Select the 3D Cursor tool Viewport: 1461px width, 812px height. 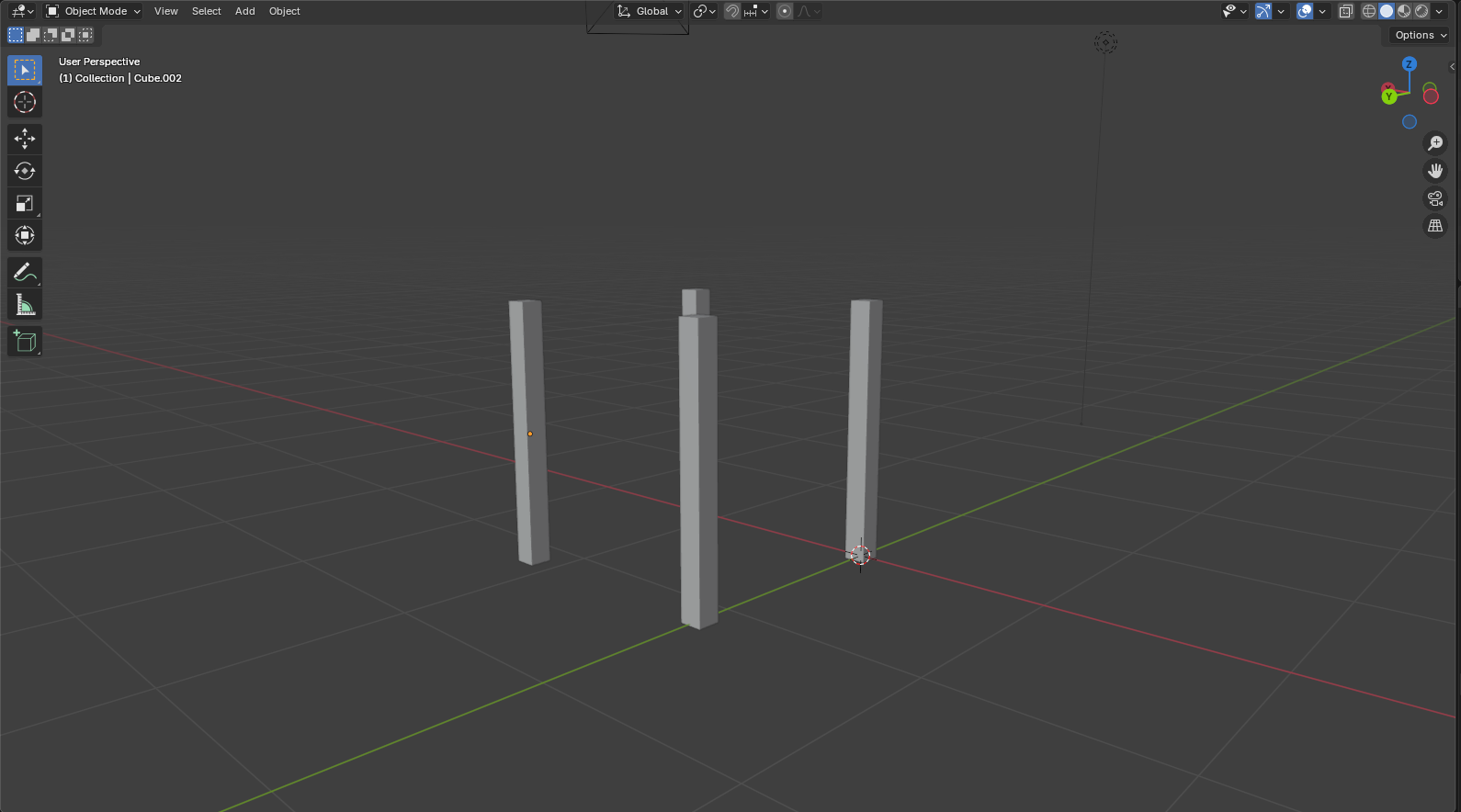[25, 102]
